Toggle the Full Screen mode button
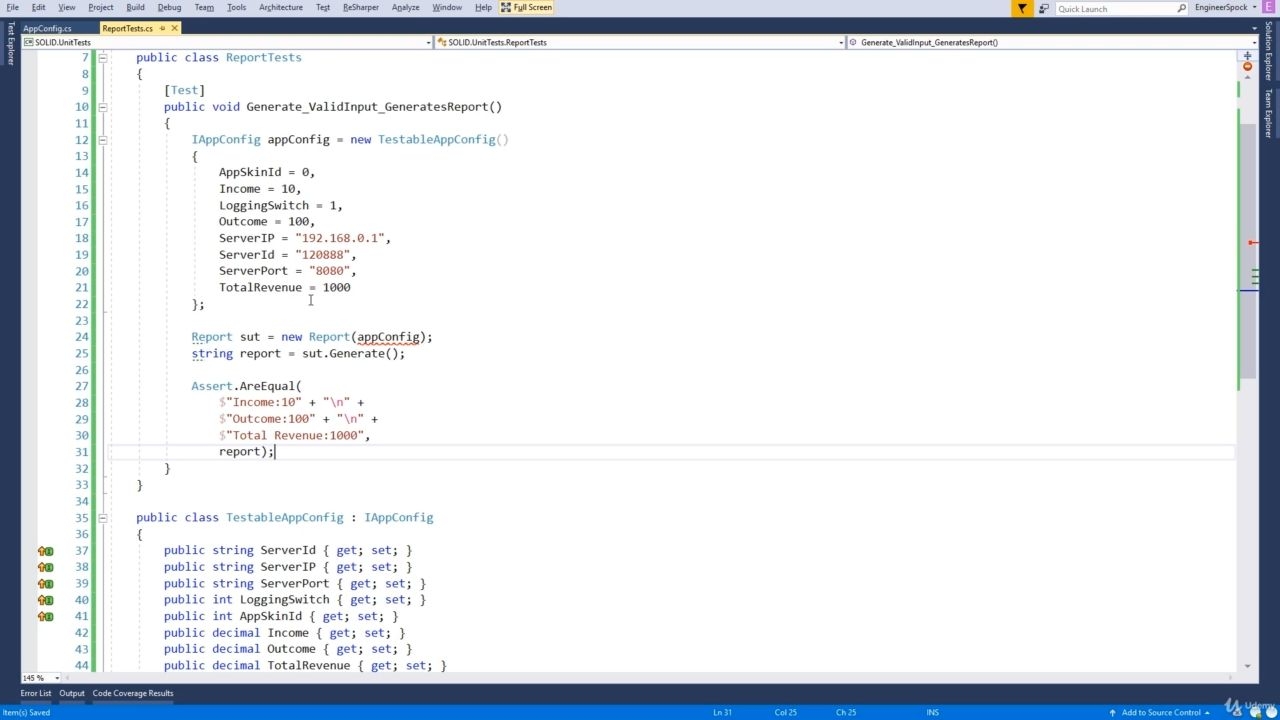The image size is (1280, 720). [x=526, y=8]
